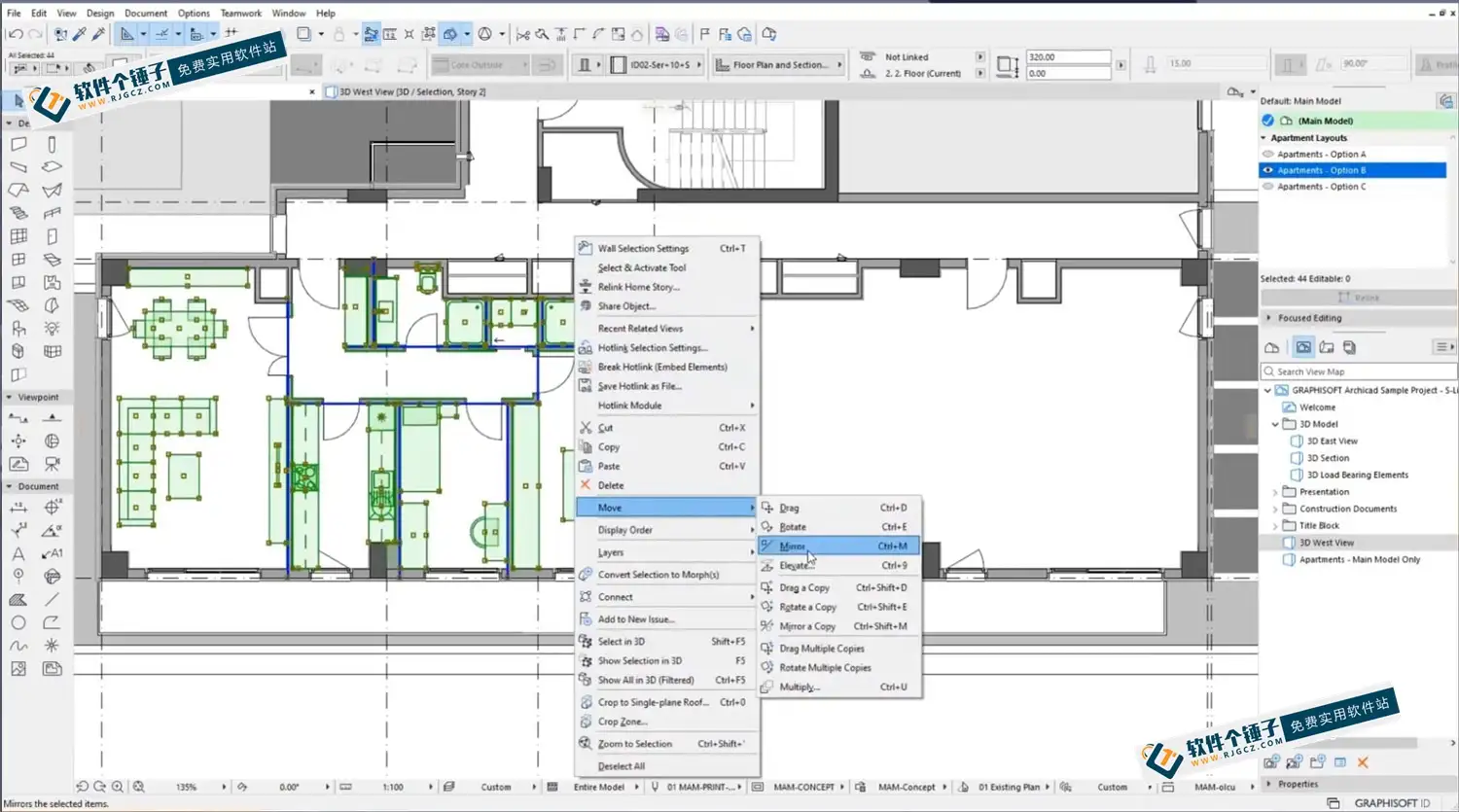This screenshot has width=1459, height=812.
Task: Click Wall Selection Settings in context menu
Action: point(666,248)
